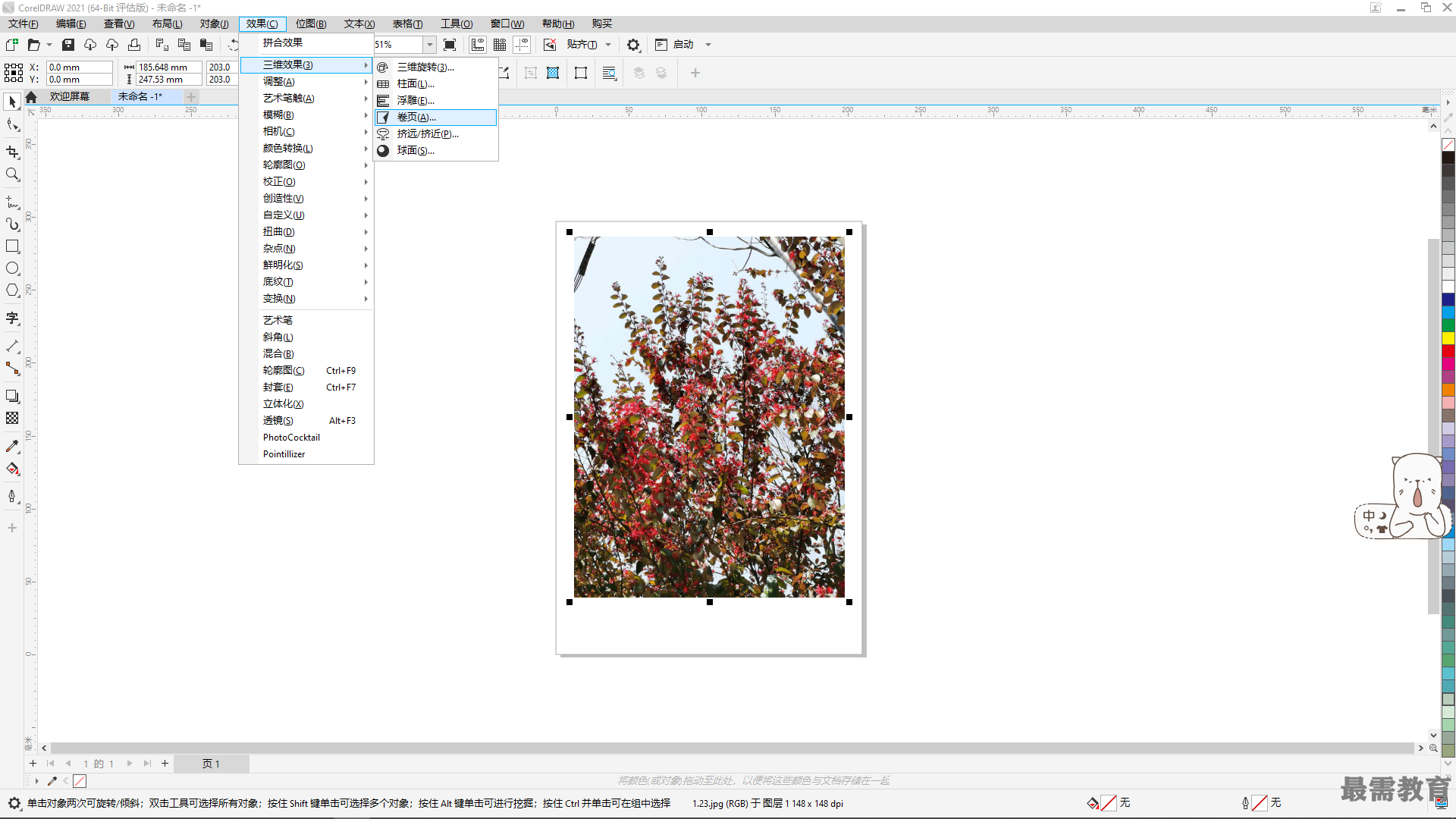
Task: Expand the 扭曲(D) submenu
Action: [x=306, y=231]
